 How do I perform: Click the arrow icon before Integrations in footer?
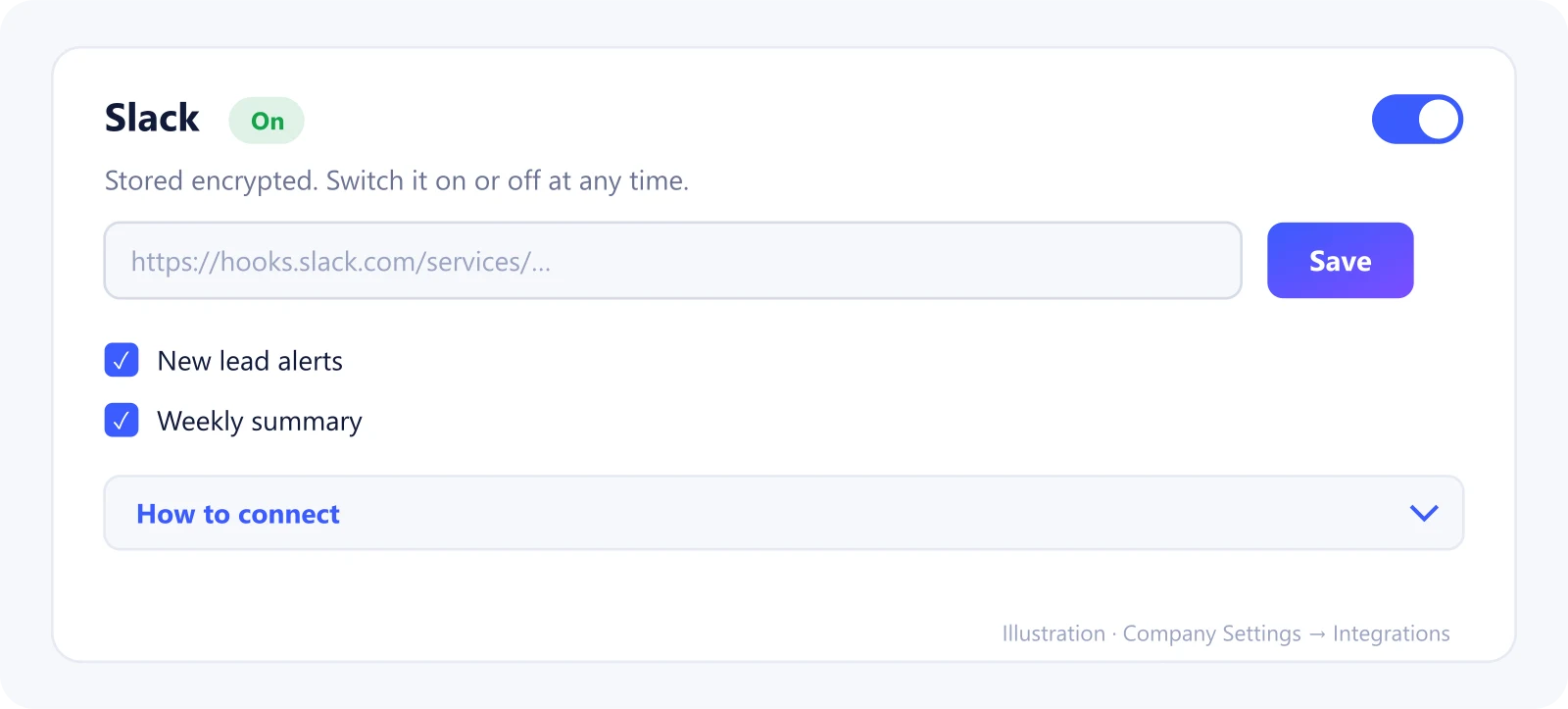pyautogui.click(x=1317, y=634)
